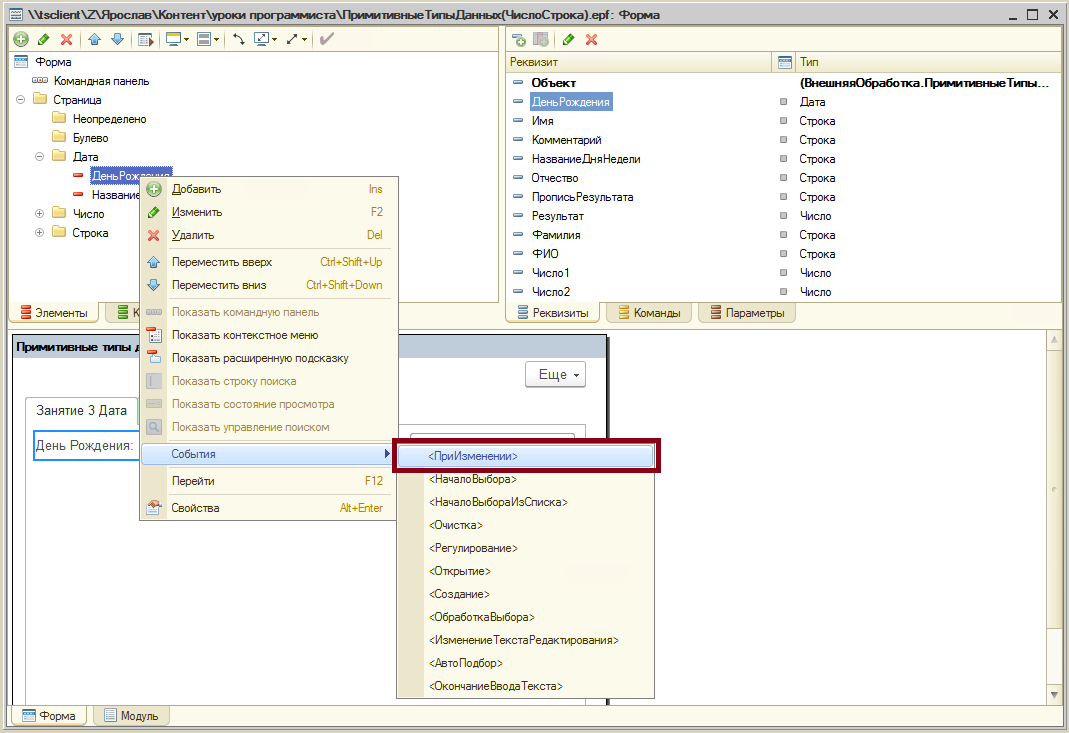This screenshot has width=1069, height=733.
Task: Expand the Число folder in the tree
Action: (40, 214)
